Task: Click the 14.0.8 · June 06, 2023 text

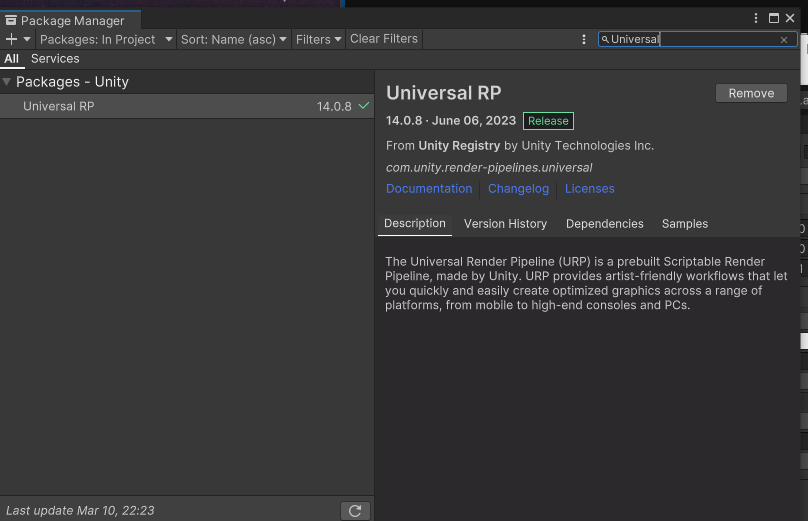Action: click(x=451, y=121)
